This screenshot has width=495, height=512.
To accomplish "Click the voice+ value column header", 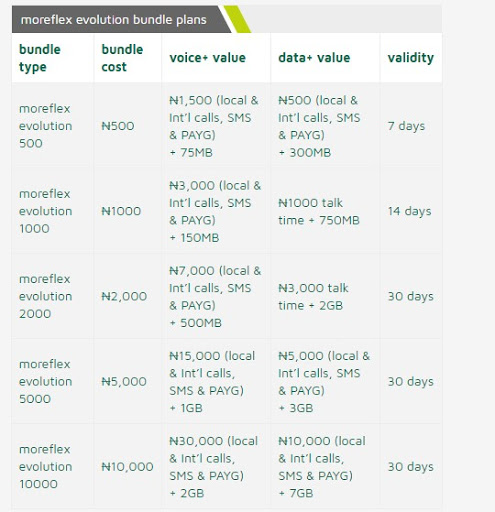I will (x=207, y=58).
